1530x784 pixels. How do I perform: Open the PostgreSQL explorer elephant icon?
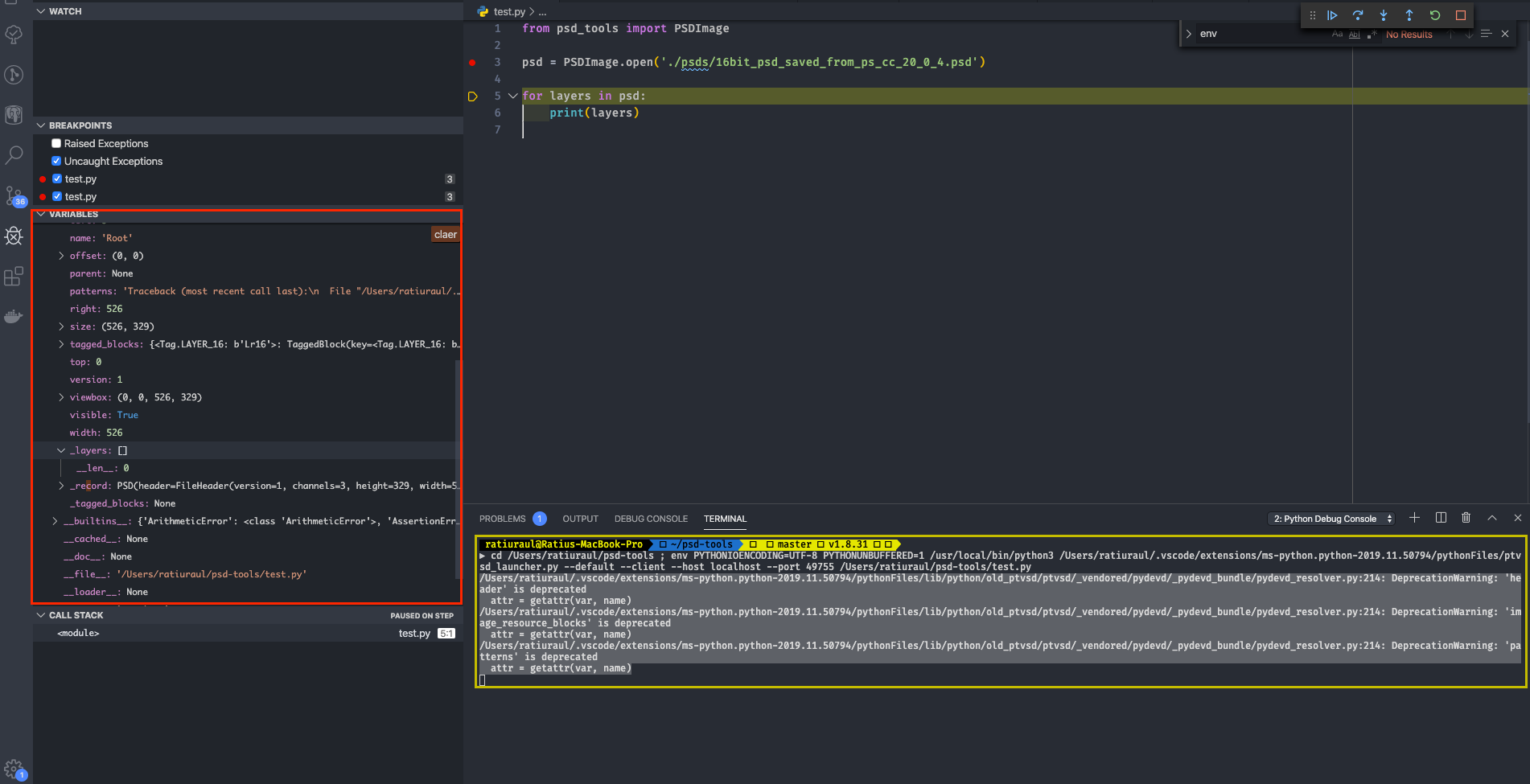click(14, 115)
